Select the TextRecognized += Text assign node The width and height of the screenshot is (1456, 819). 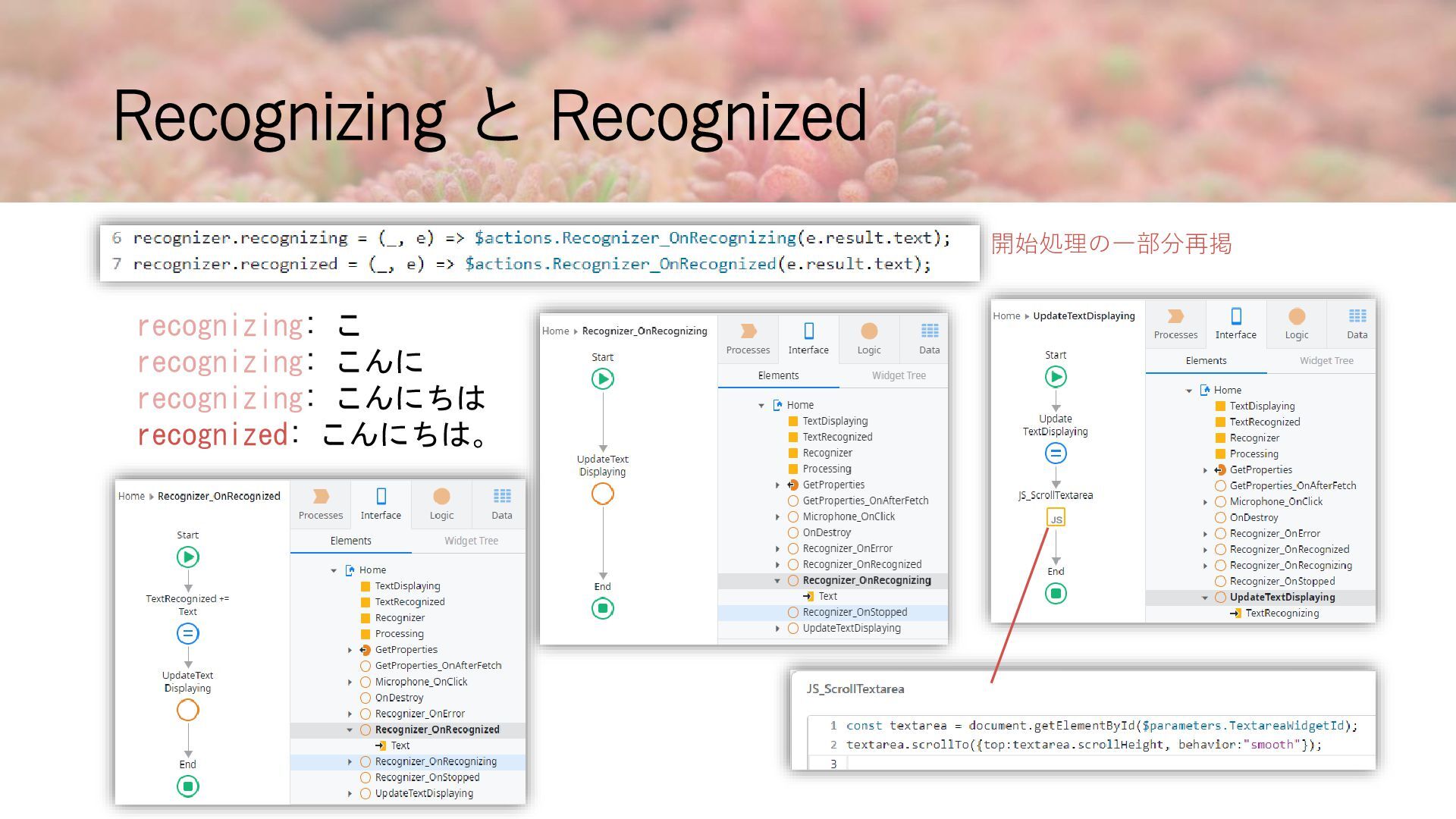click(188, 633)
